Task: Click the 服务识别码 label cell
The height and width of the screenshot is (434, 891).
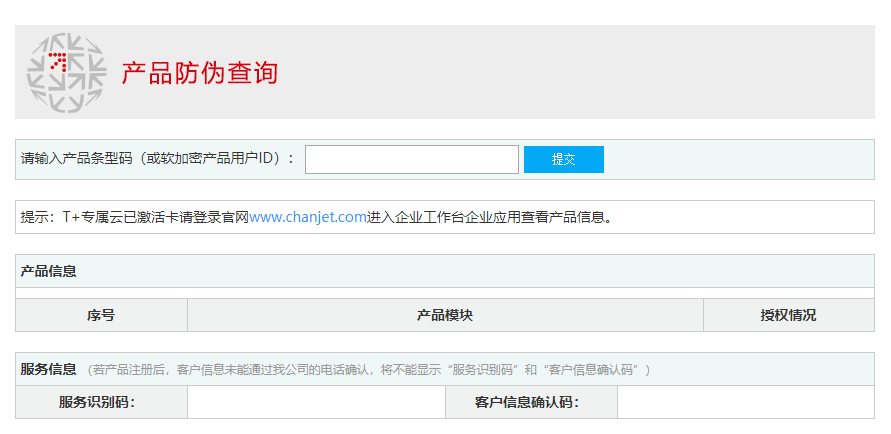Action: click(101, 402)
